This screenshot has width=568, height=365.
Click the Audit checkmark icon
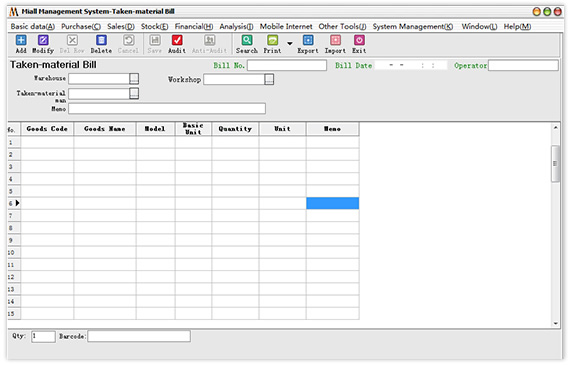[177, 40]
